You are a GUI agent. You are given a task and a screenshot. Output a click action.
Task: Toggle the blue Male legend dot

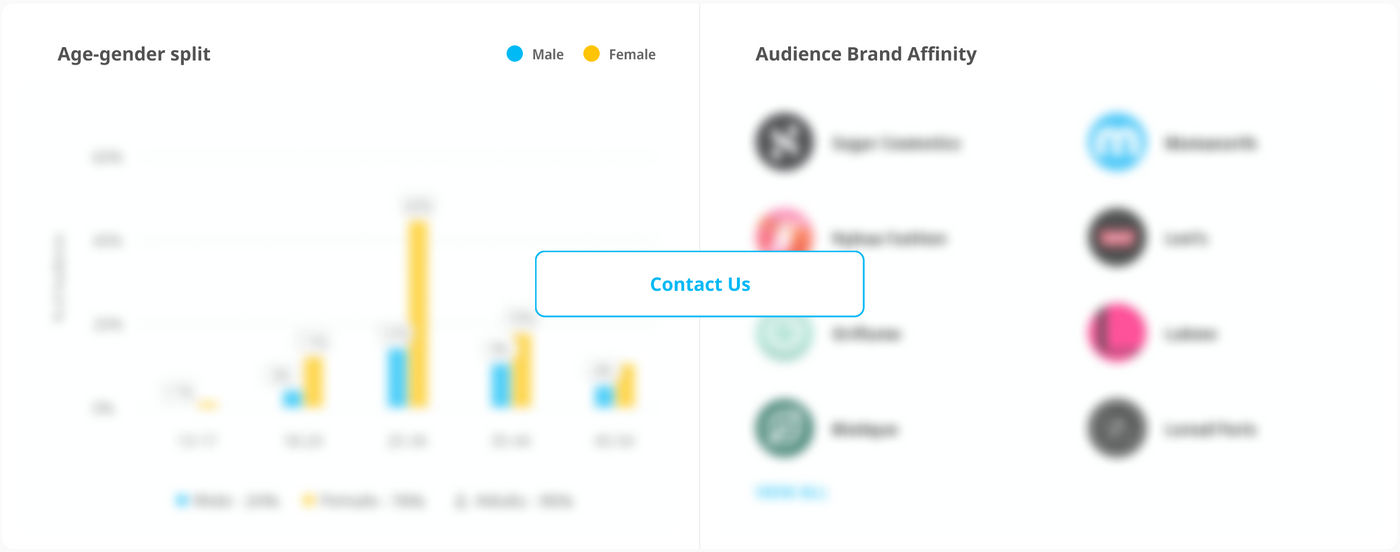[515, 54]
